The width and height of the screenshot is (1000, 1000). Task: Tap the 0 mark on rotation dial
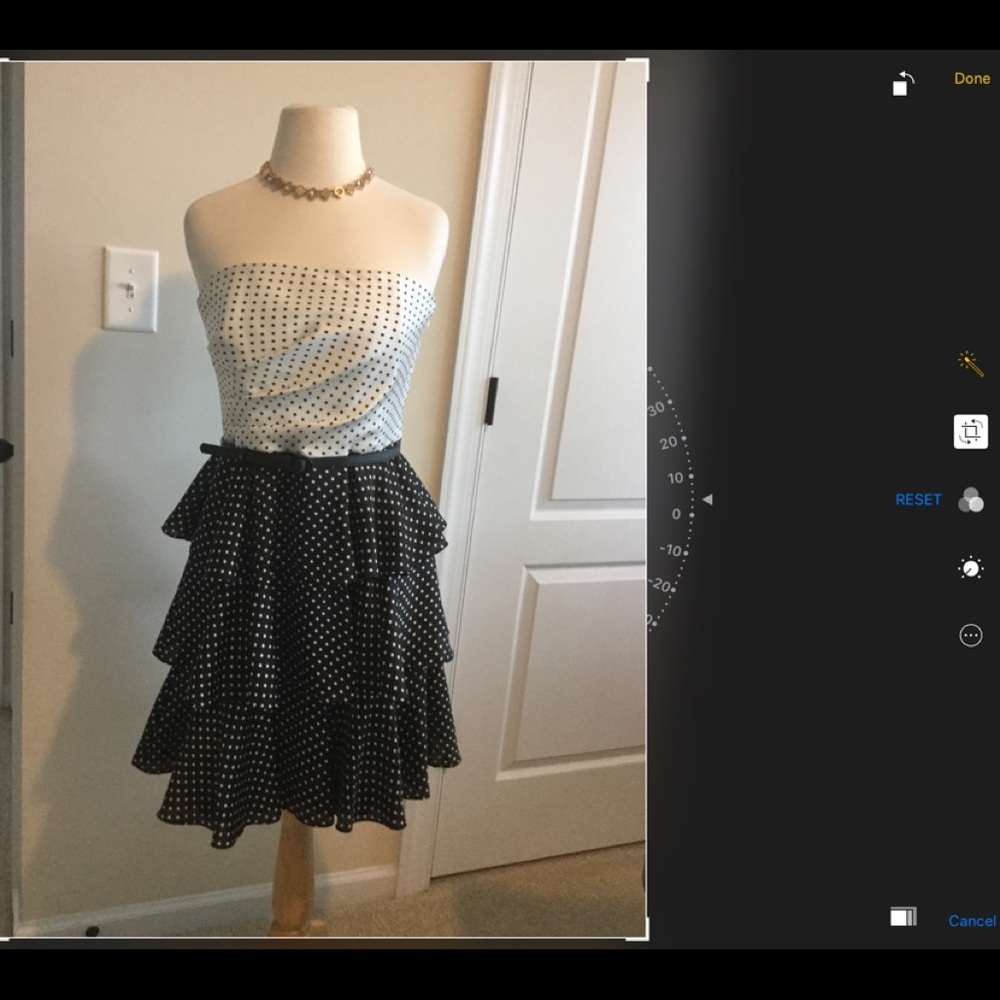(x=676, y=514)
